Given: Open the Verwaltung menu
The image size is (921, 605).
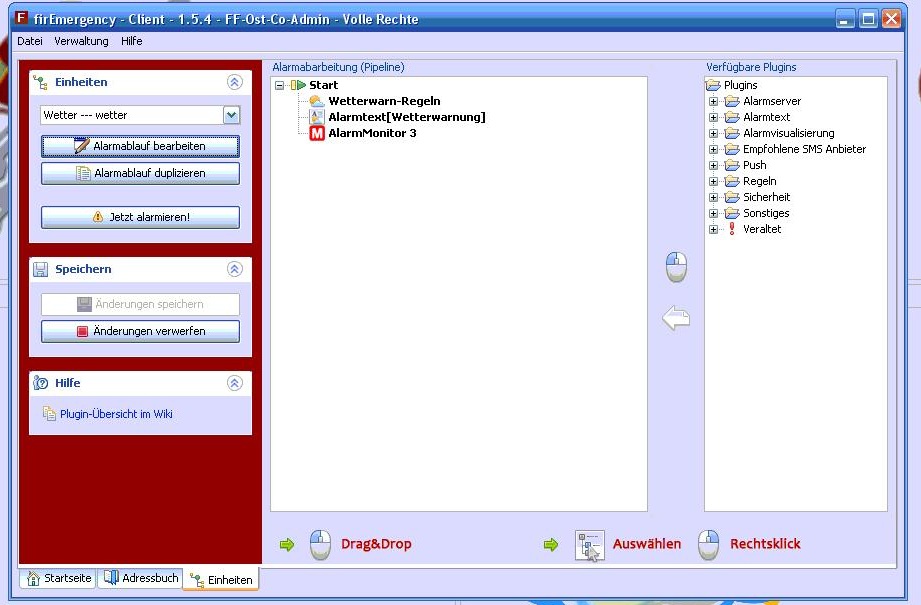Looking at the screenshot, I should click(x=81, y=41).
